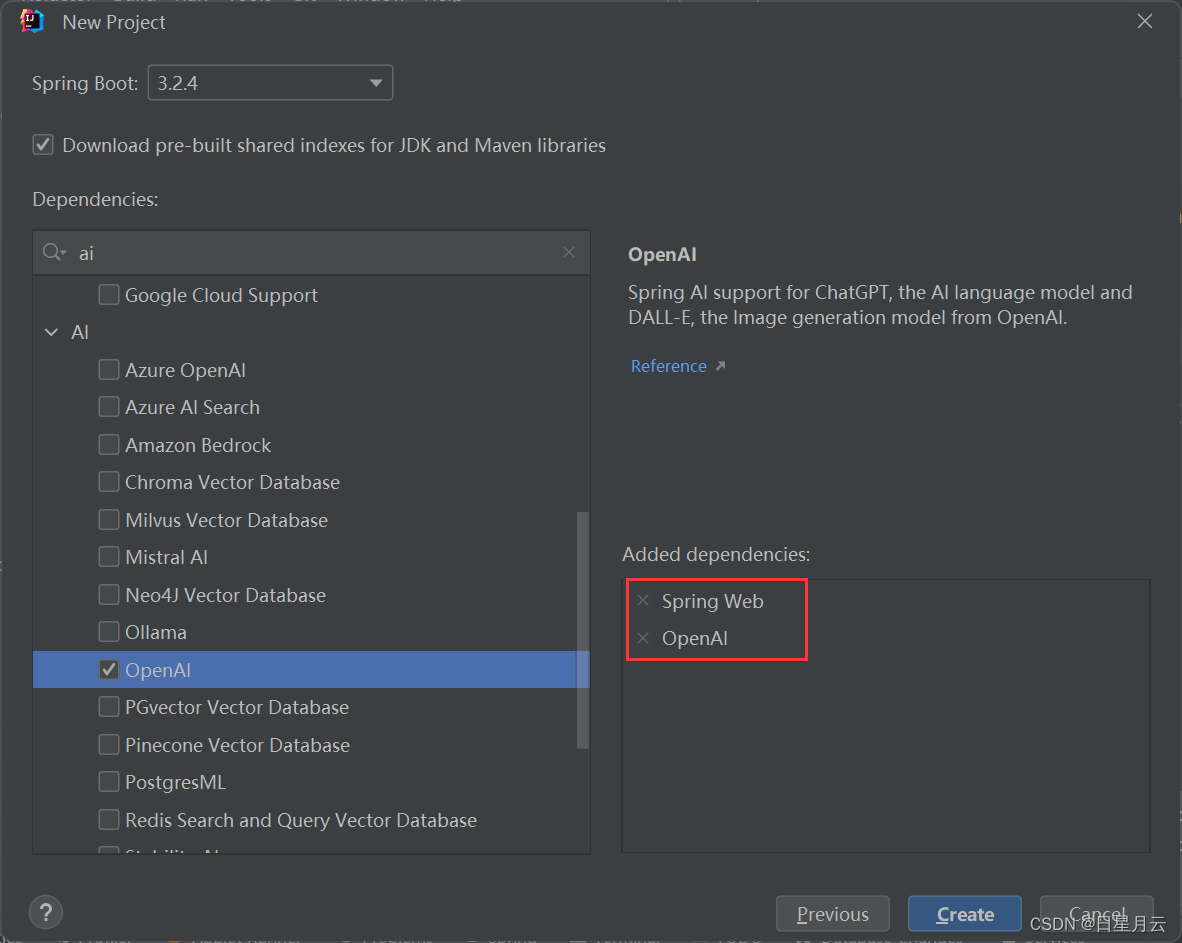This screenshot has height=943, width=1182.
Task: Select the Mistral AI row label
Action: 166,557
